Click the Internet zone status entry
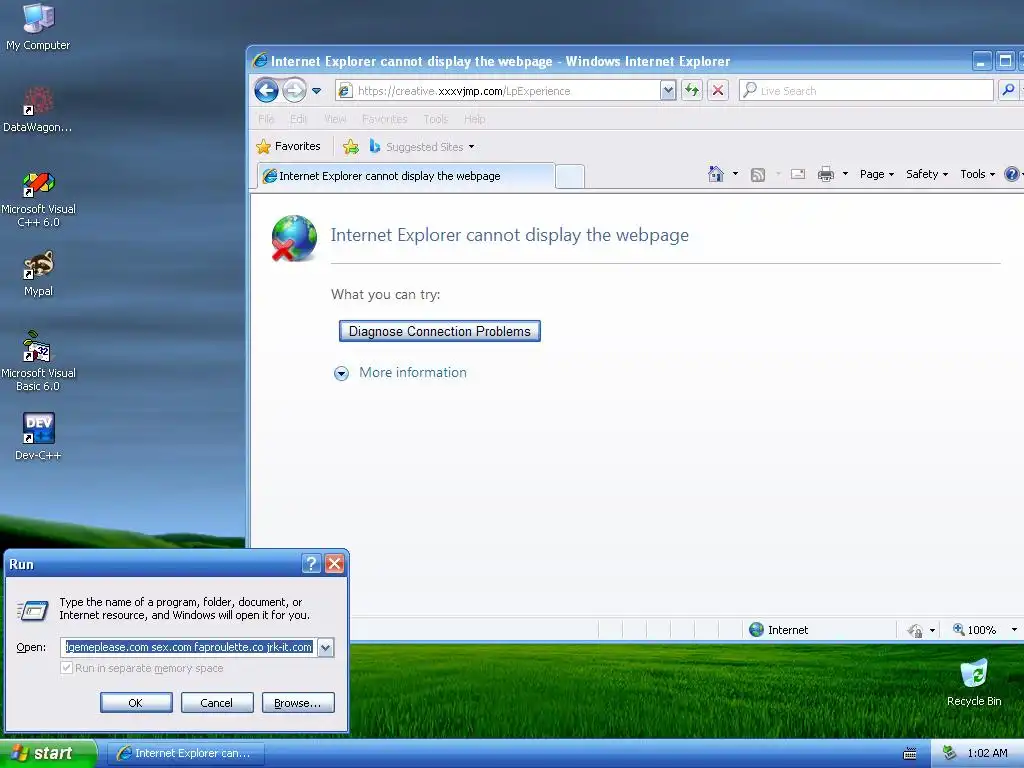1024x768 pixels. [x=778, y=630]
